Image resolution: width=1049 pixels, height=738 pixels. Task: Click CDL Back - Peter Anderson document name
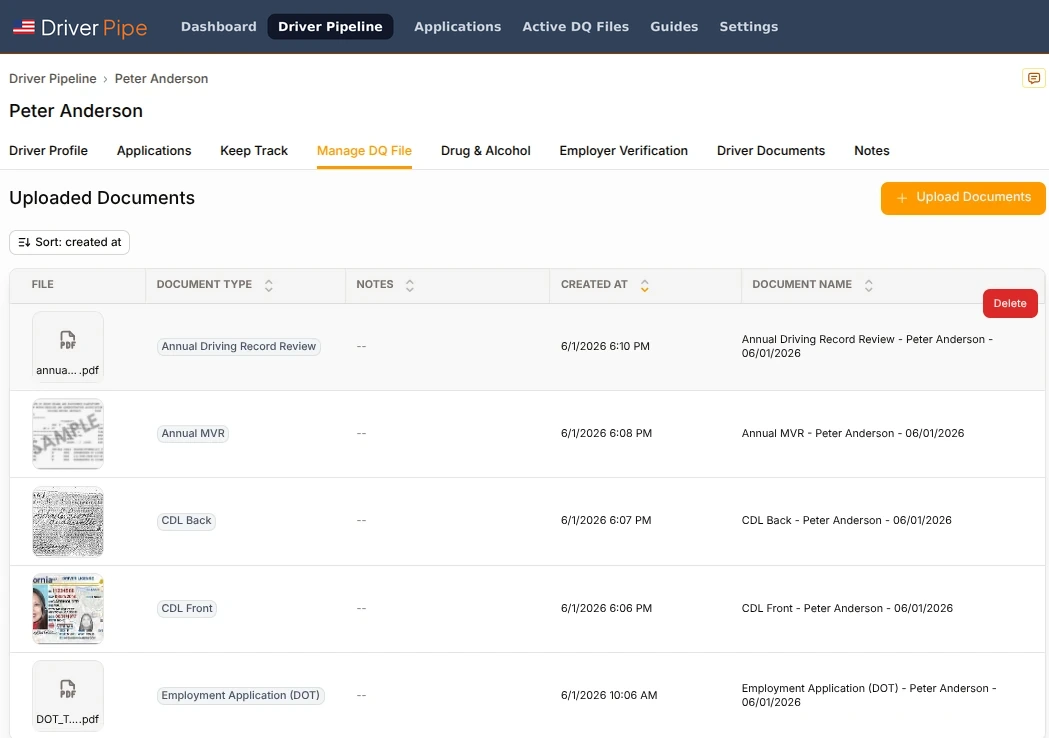pyautogui.click(x=846, y=521)
